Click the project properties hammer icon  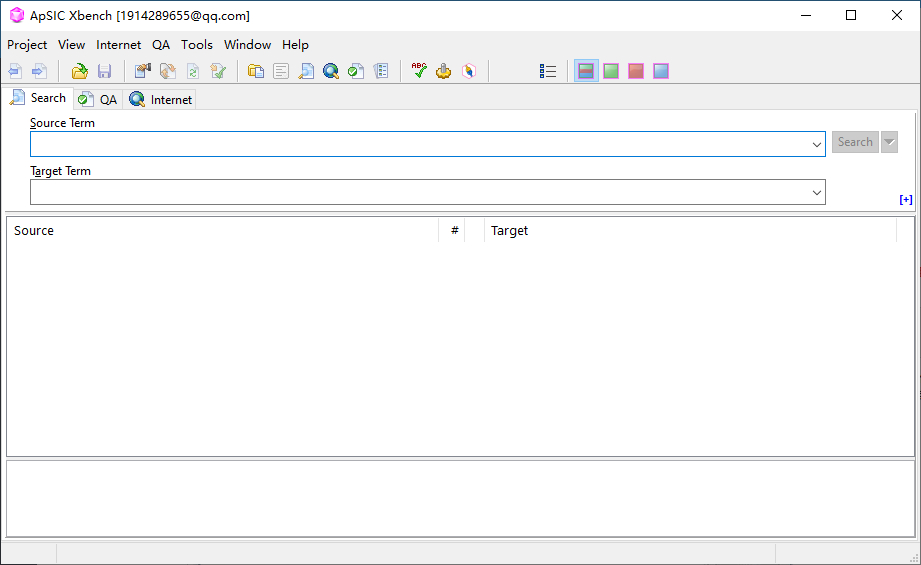click(143, 71)
